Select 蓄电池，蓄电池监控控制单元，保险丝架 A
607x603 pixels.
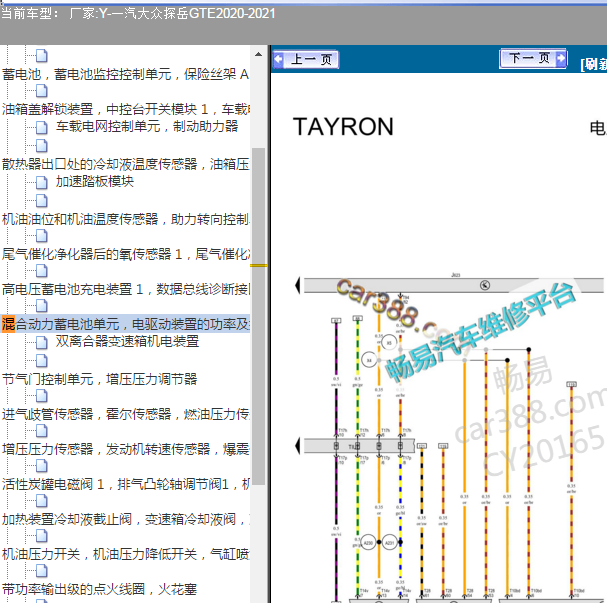tap(125, 74)
